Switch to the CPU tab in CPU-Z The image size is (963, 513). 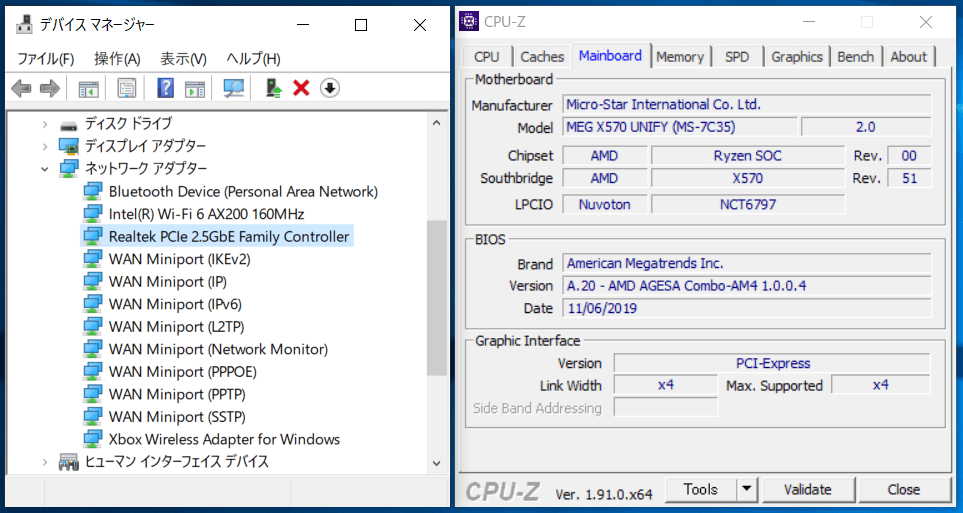coord(487,57)
